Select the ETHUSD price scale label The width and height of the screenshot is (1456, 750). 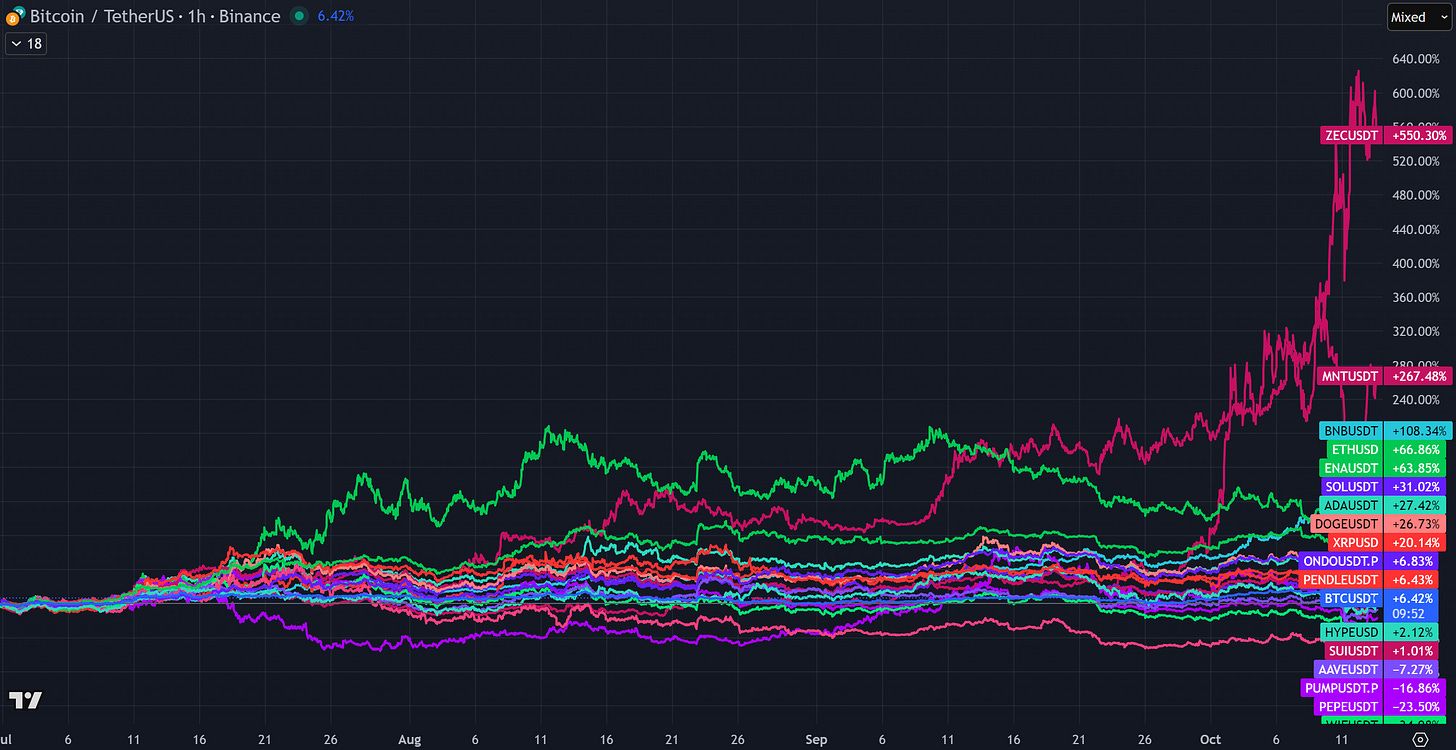click(1355, 450)
